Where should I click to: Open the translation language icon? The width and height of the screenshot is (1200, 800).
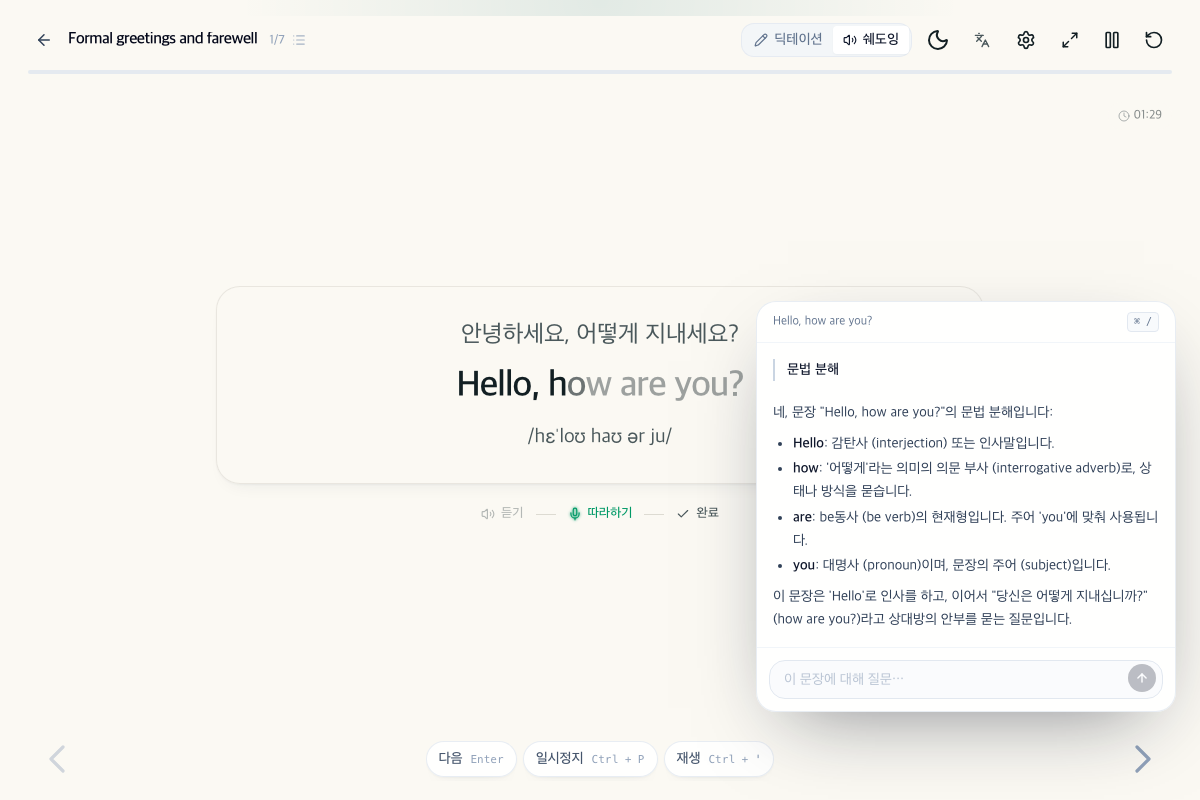pos(982,40)
